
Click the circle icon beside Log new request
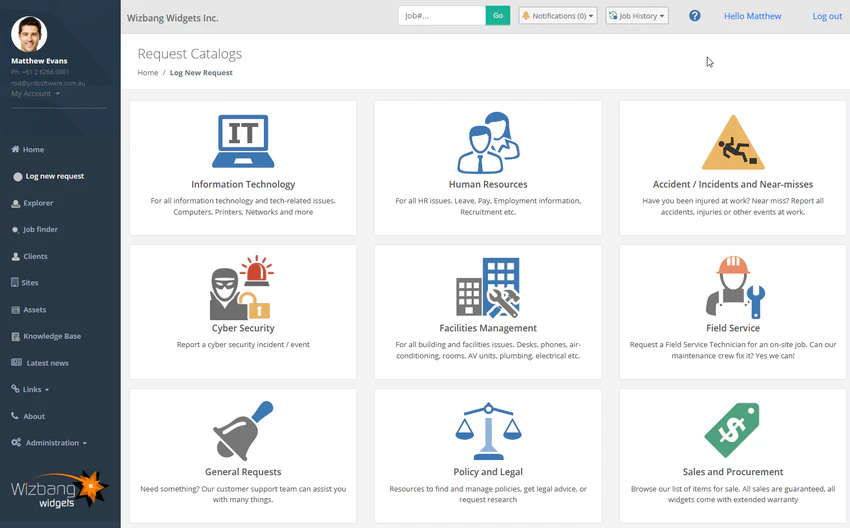point(18,177)
